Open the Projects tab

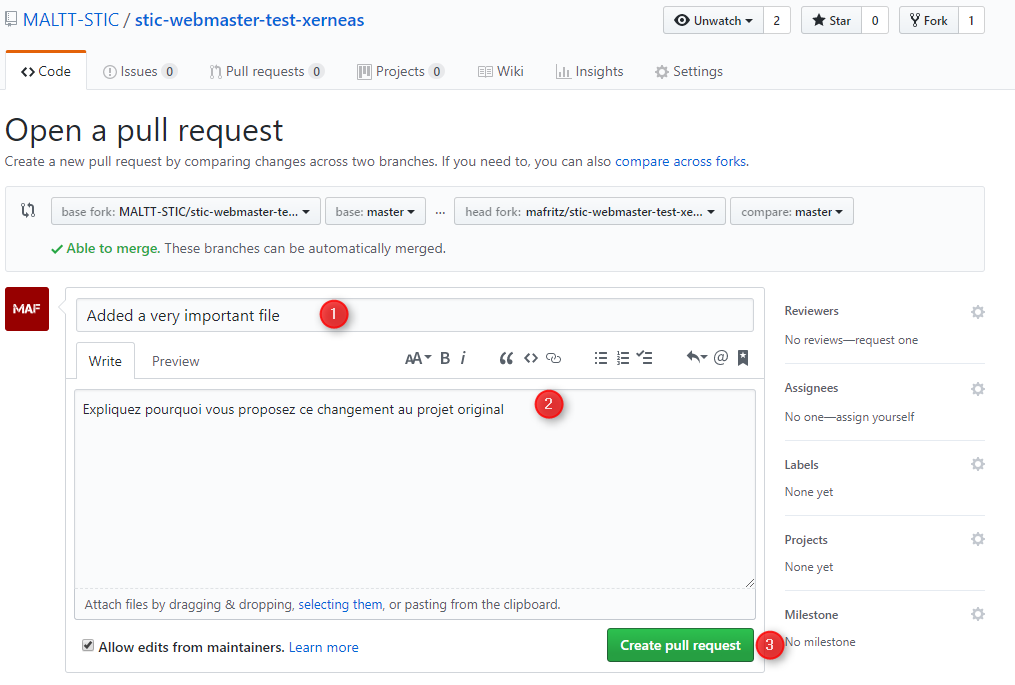[x=401, y=71]
